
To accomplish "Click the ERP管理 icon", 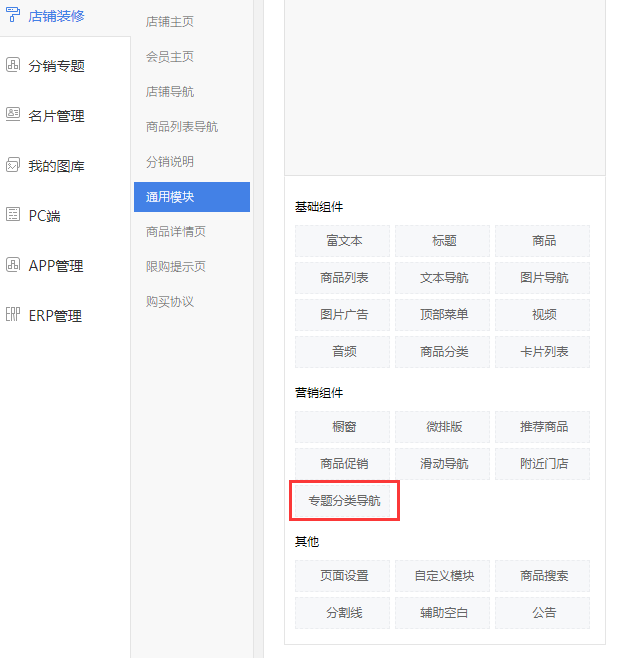I will pos(13,314).
